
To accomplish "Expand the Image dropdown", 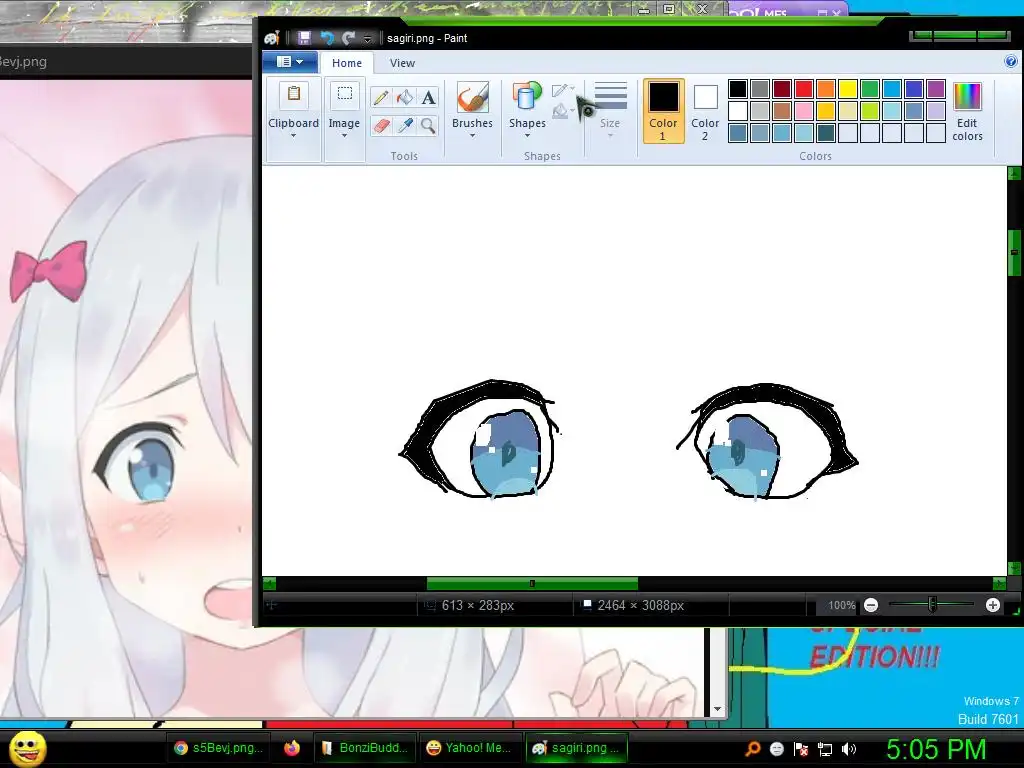I will point(344,135).
